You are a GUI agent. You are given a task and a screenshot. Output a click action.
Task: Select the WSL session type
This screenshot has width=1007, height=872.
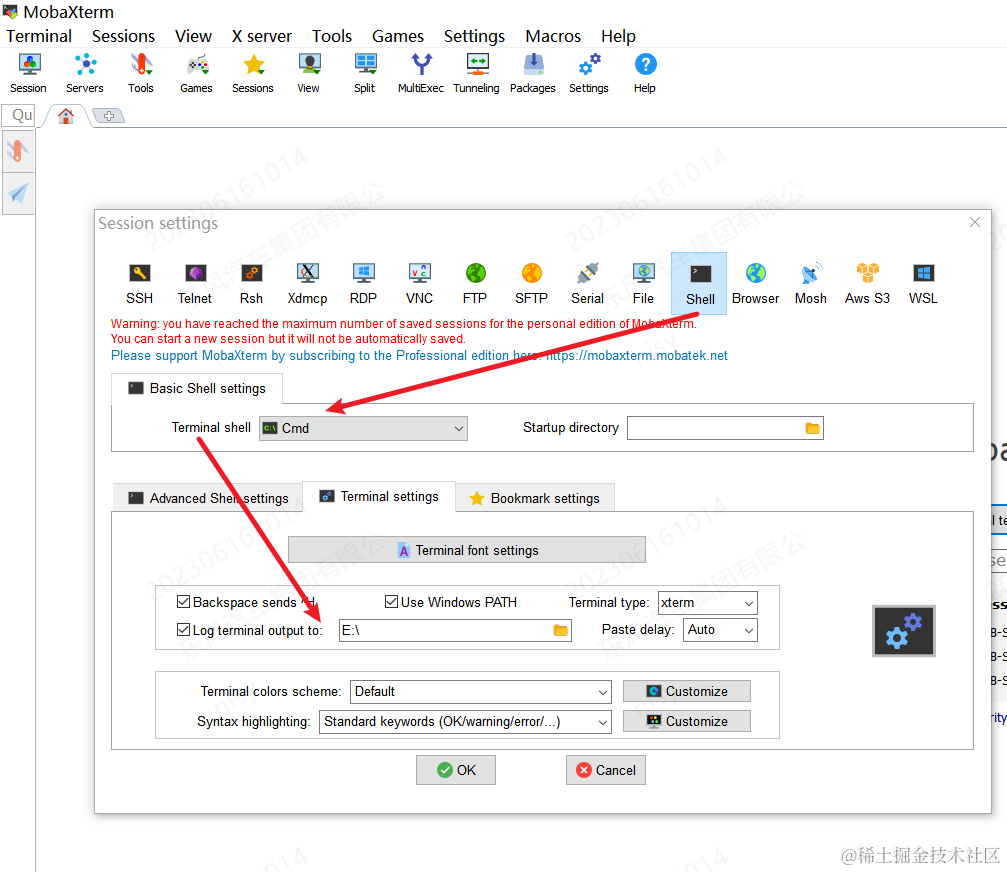click(x=923, y=283)
